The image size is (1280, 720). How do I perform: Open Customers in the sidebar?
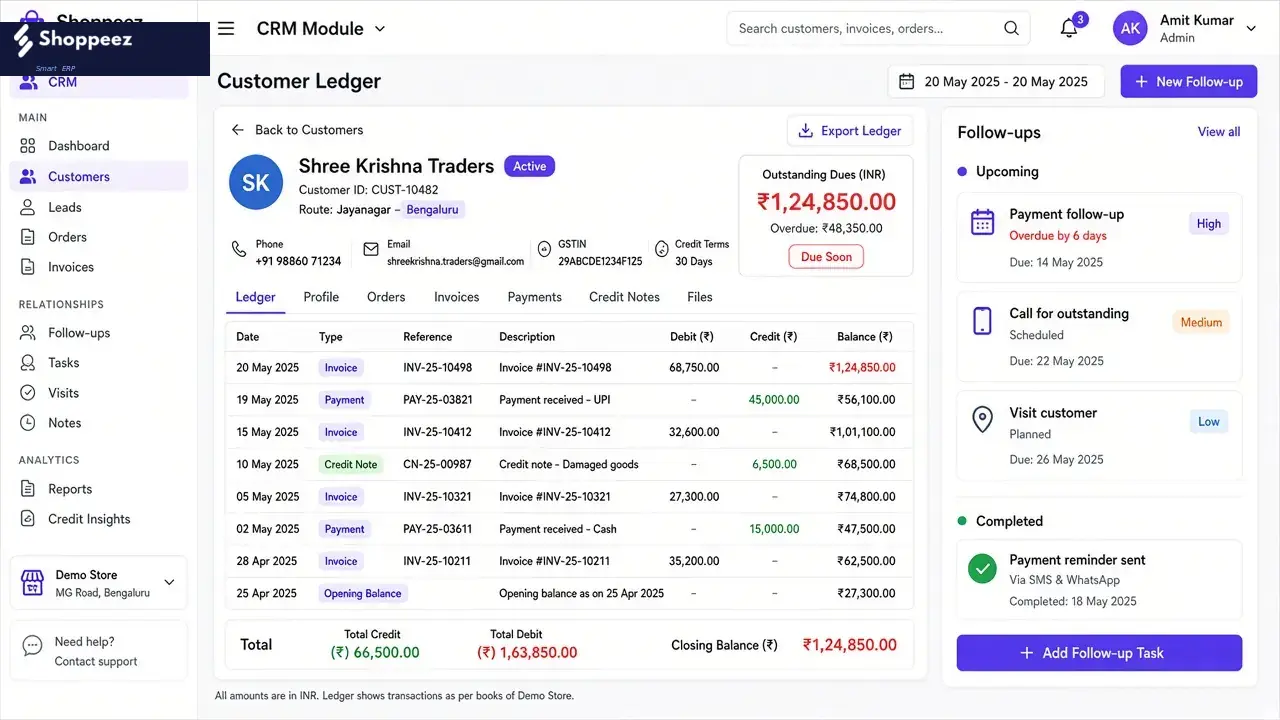point(99,177)
